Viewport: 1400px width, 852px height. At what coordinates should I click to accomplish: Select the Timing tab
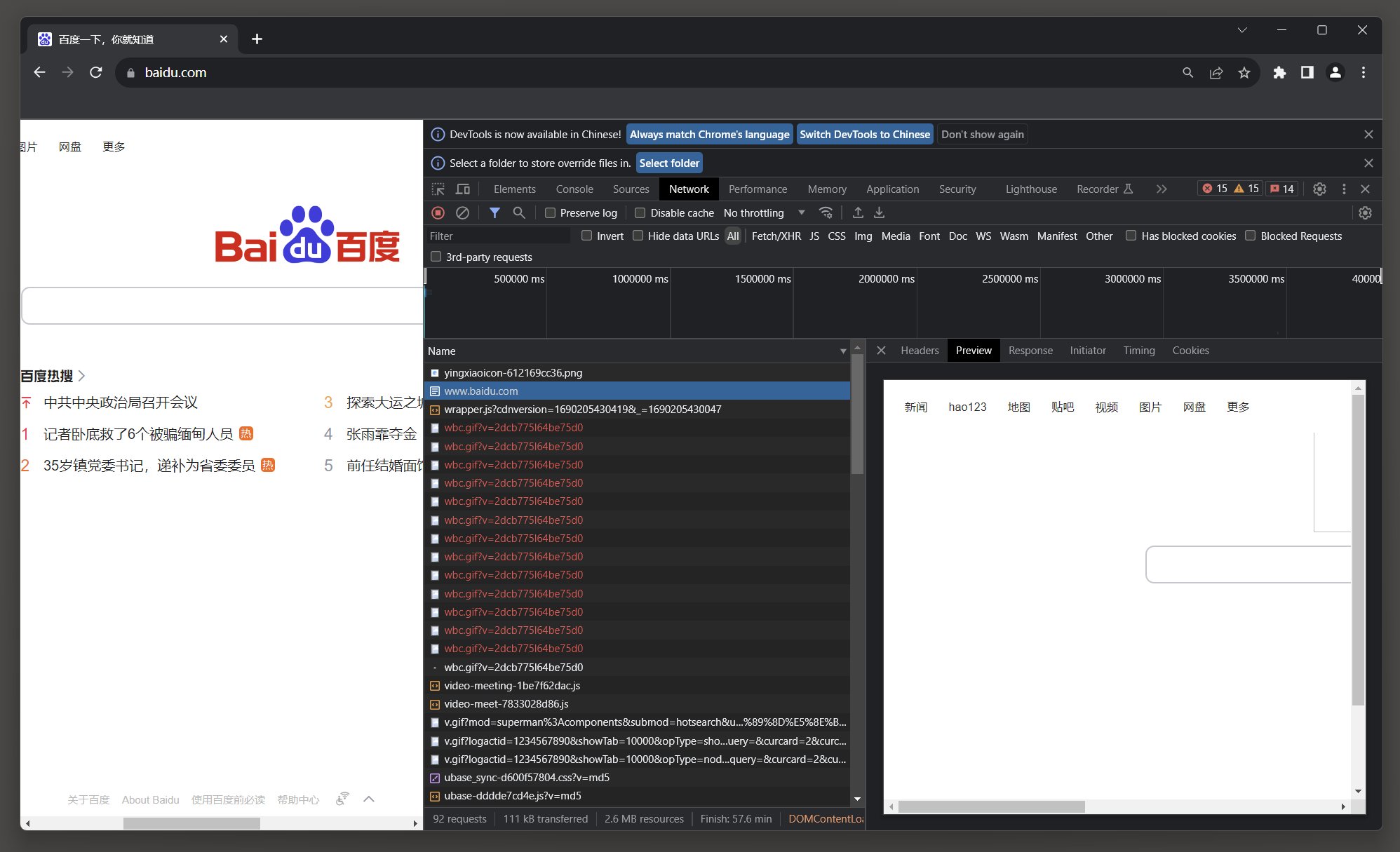1138,350
